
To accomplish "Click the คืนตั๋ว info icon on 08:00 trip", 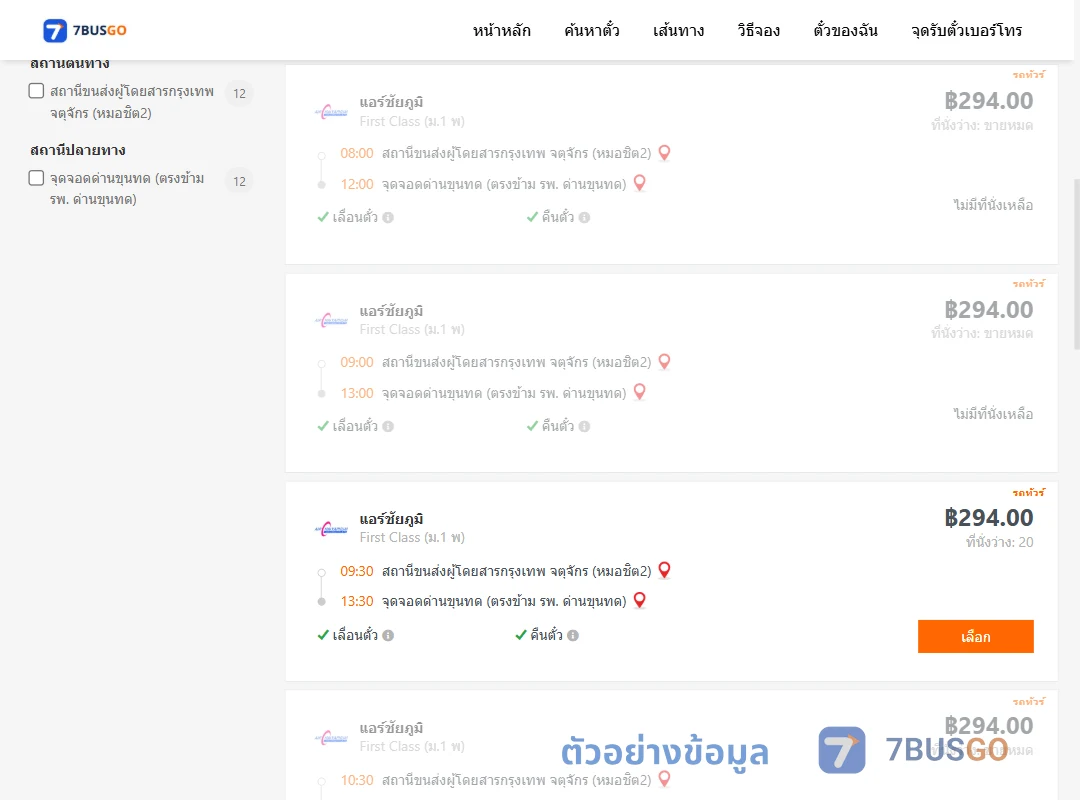I will 584,218.
